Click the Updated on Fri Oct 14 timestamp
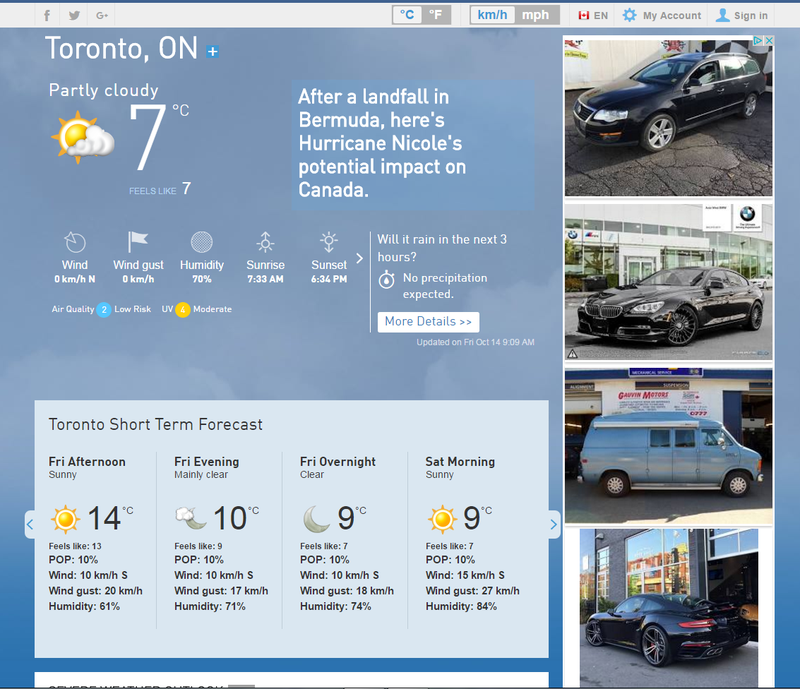Image resolution: width=800 pixels, height=689 pixels. tap(476, 342)
